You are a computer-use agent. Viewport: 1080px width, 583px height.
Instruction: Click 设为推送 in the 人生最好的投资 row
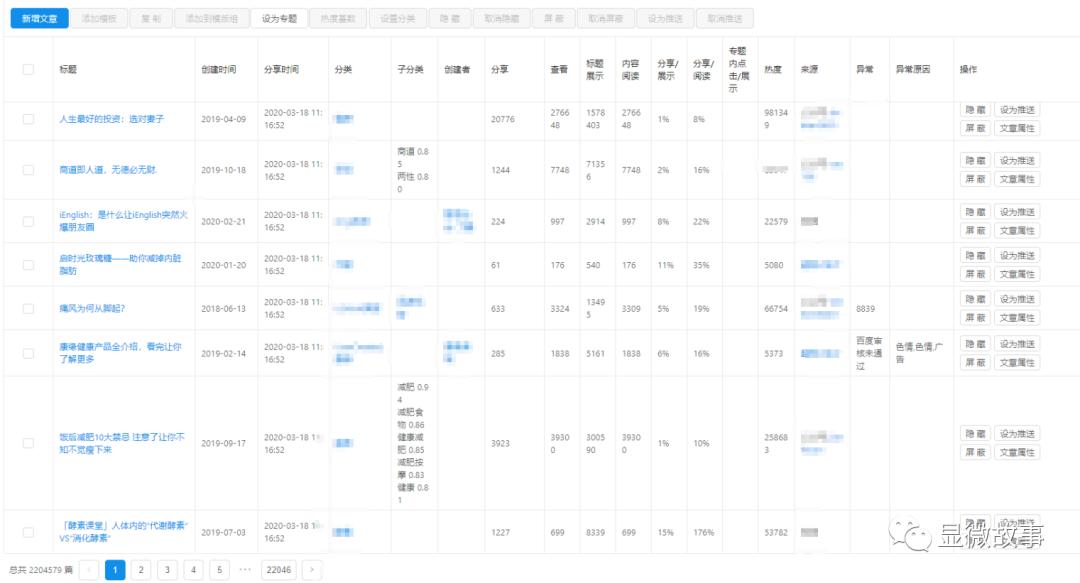click(1017, 110)
